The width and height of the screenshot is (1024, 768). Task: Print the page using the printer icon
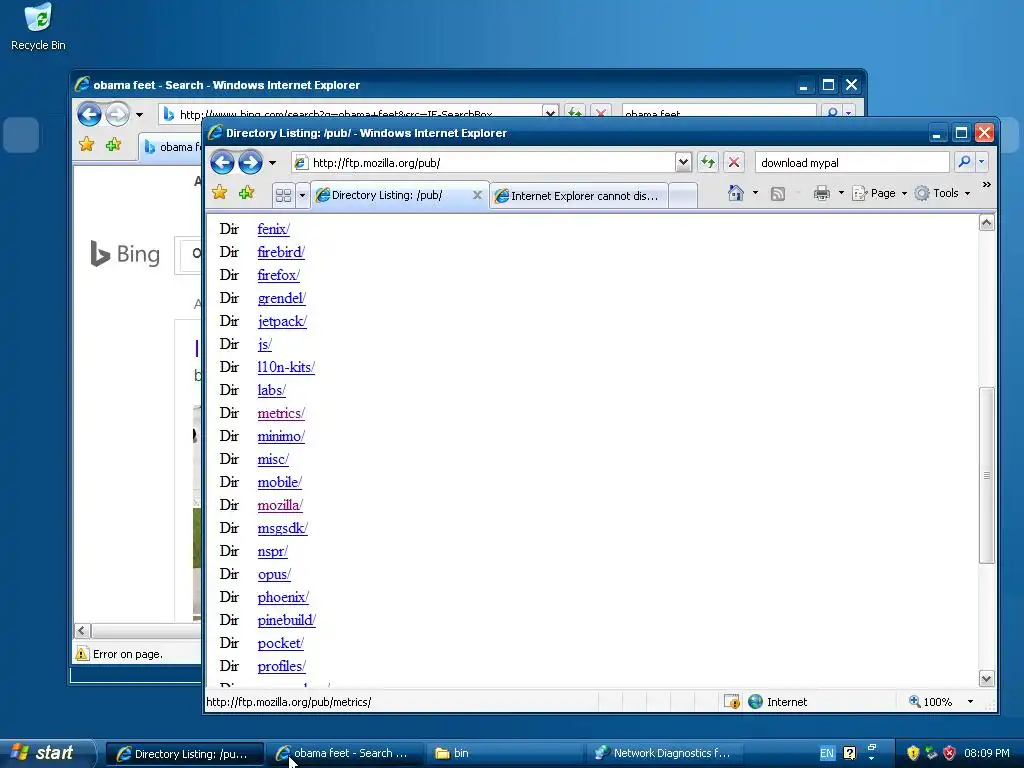click(x=822, y=193)
